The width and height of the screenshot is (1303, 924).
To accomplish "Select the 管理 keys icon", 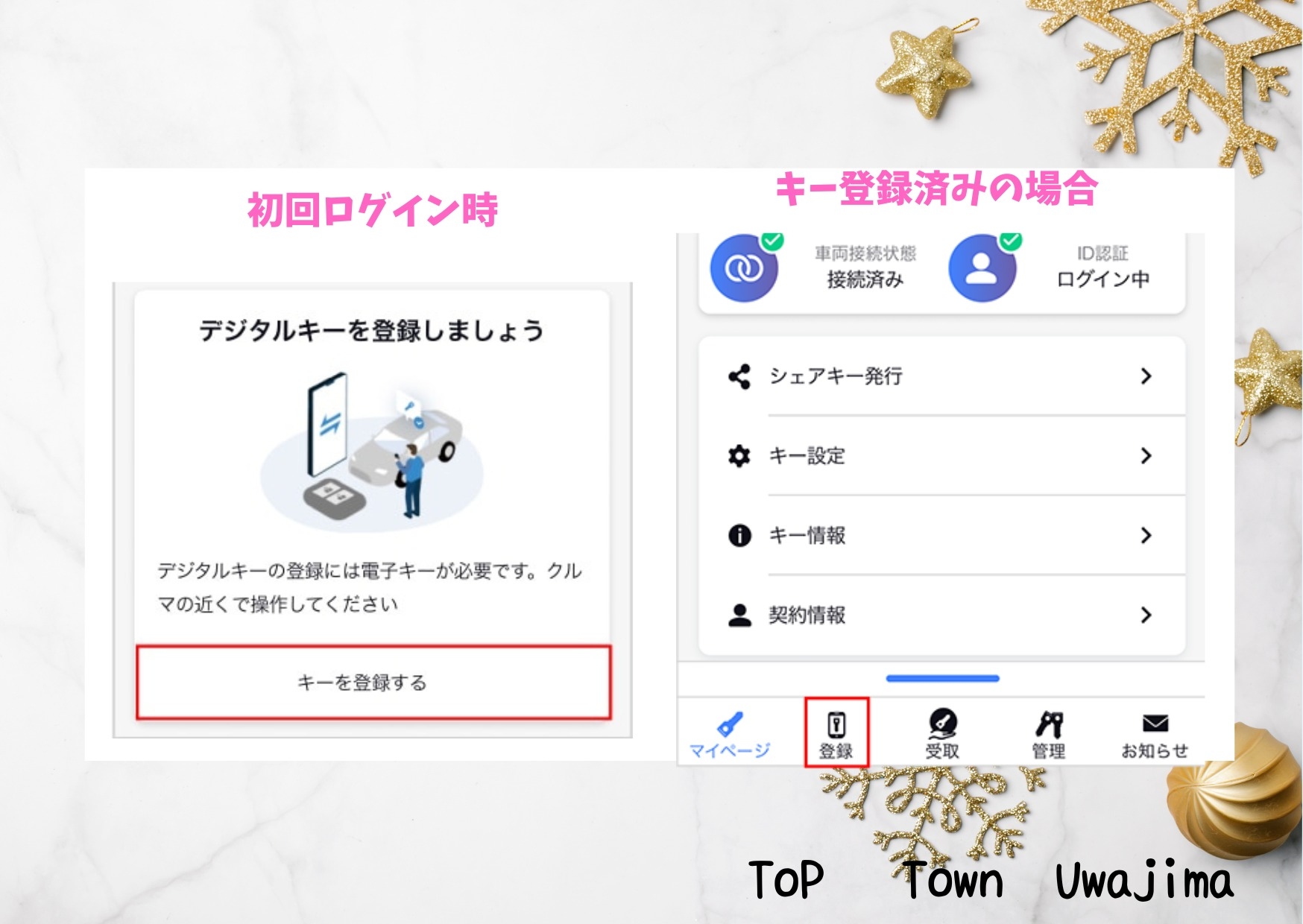I will point(1049,724).
